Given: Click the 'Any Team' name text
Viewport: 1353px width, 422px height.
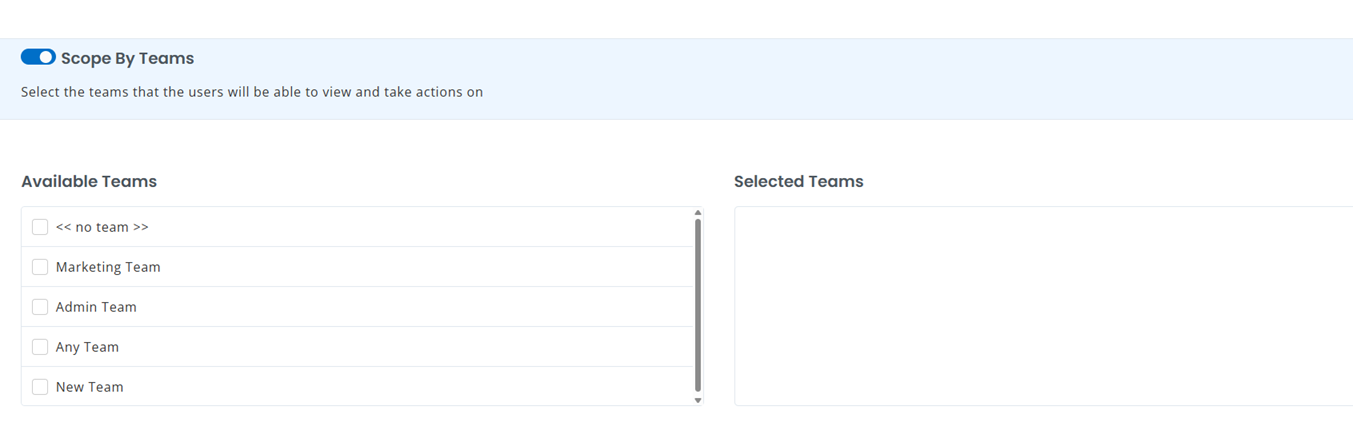Looking at the screenshot, I should click(x=87, y=347).
